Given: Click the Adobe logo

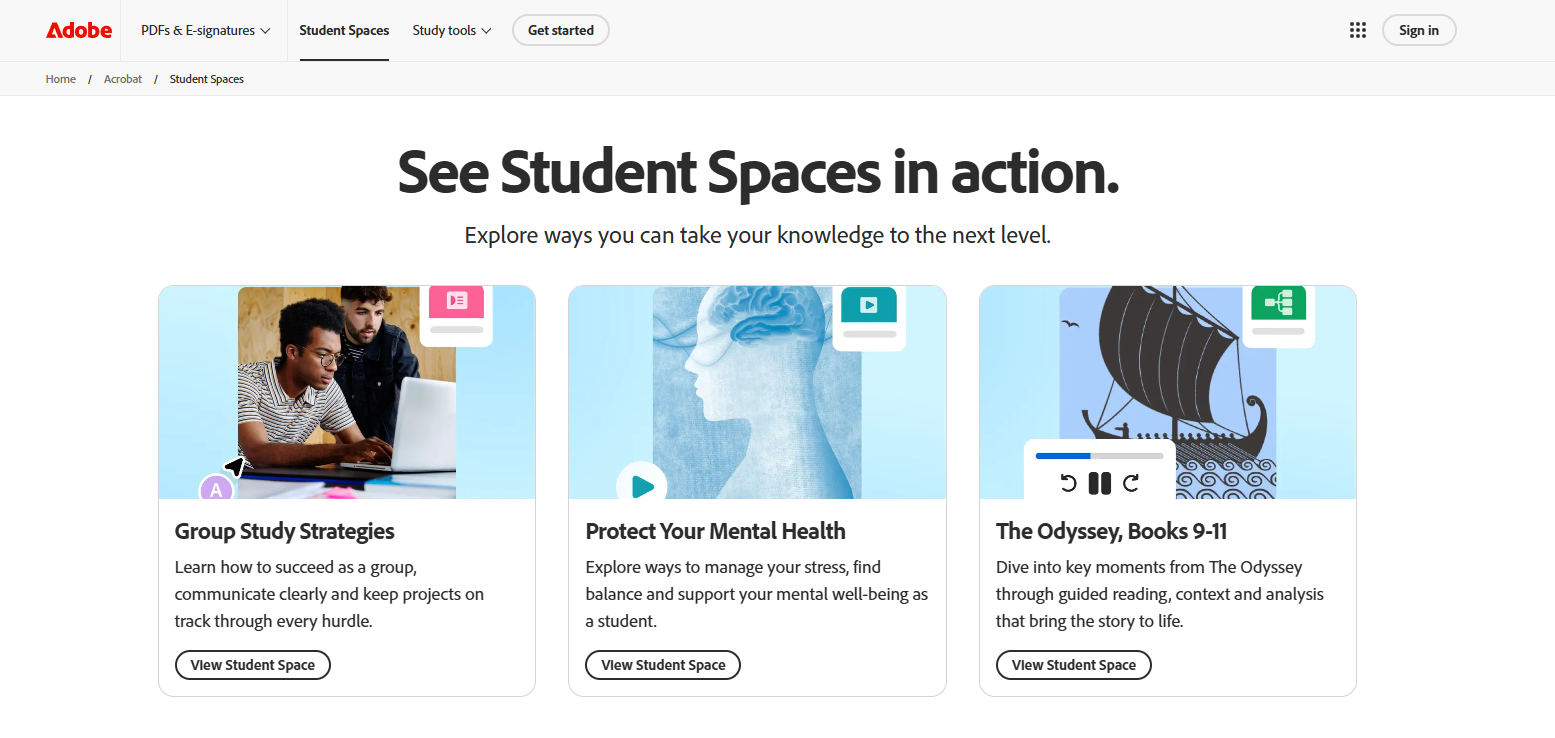Looking at the screenshot, I should click(x=79, y=30).
